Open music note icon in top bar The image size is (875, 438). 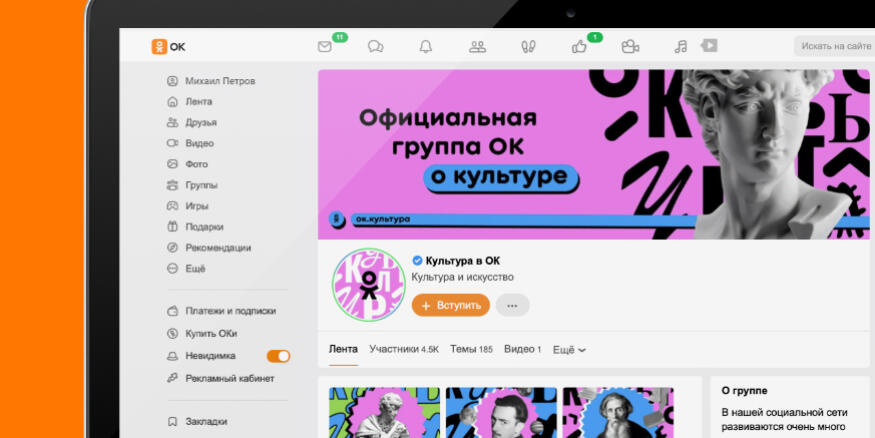[680, 47]
